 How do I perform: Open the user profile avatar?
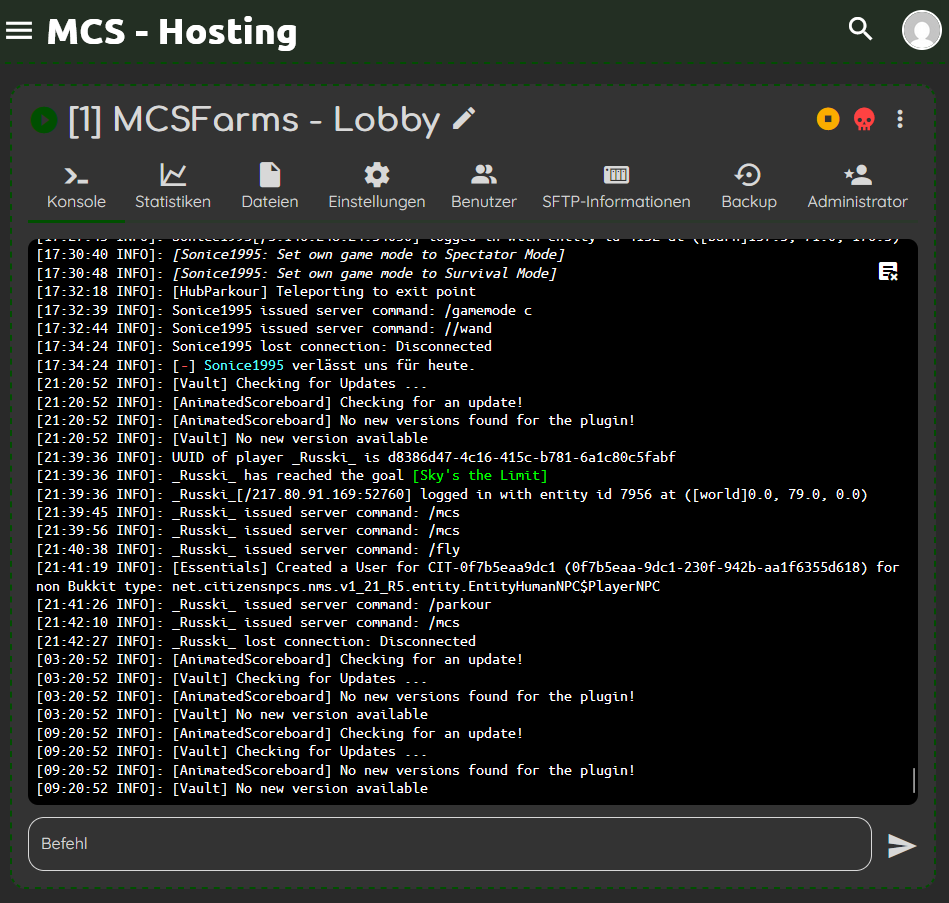tap(921, 30)
